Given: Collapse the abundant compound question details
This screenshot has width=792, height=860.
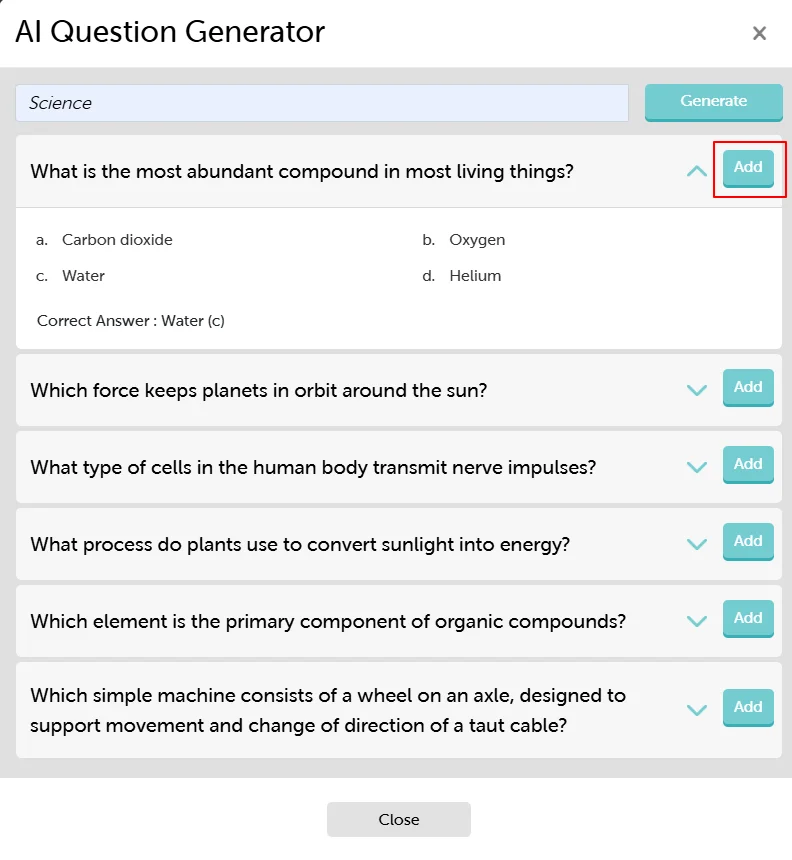Looking at the screenshot, I should point(697,170).
